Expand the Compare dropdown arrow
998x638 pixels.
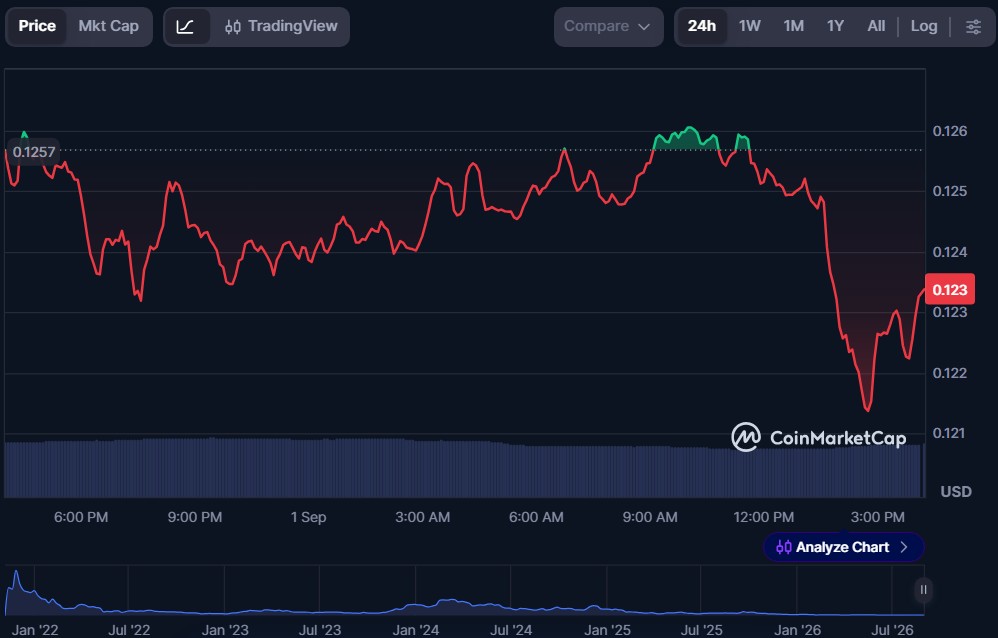[x=643, y=27]
